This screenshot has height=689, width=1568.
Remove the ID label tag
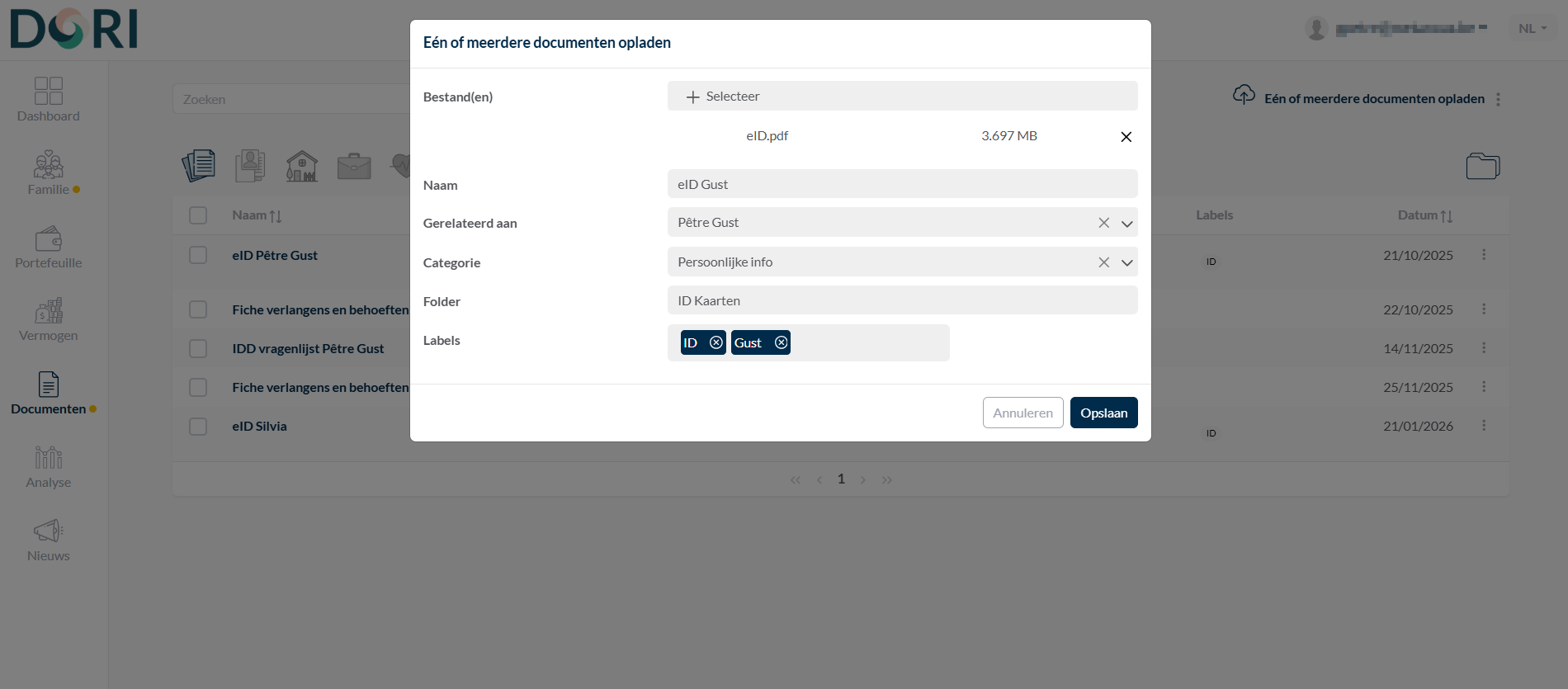716,342
